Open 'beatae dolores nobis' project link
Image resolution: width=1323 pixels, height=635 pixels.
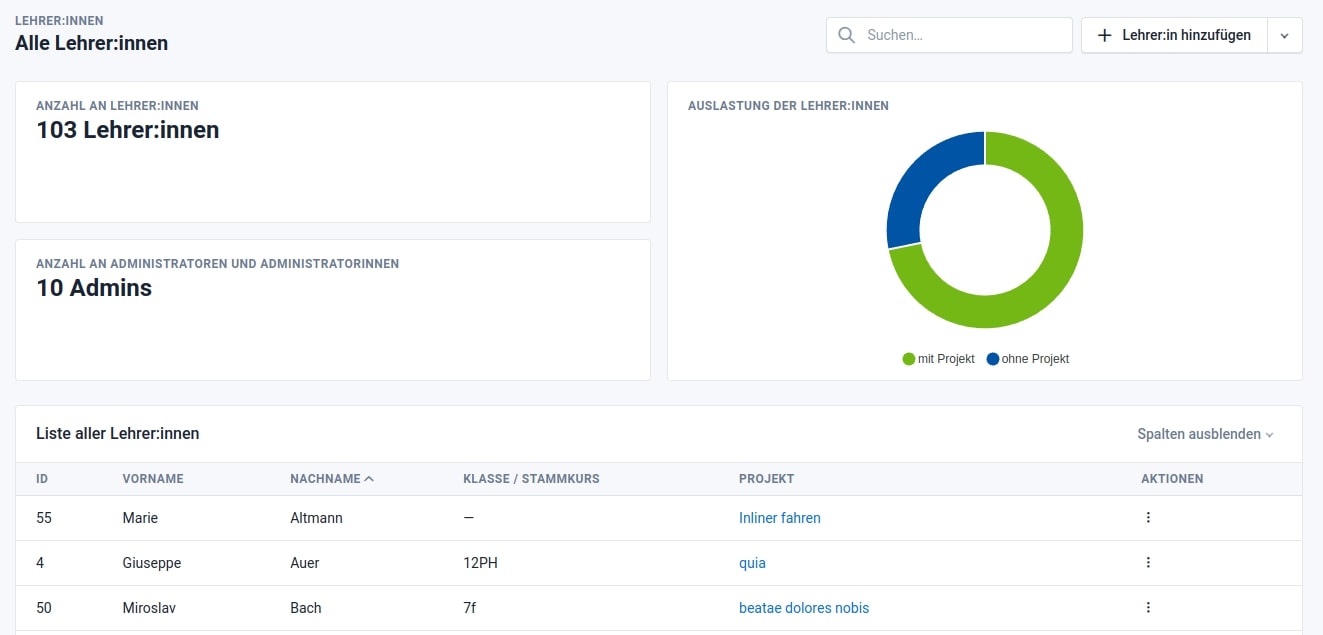[803, 608]
